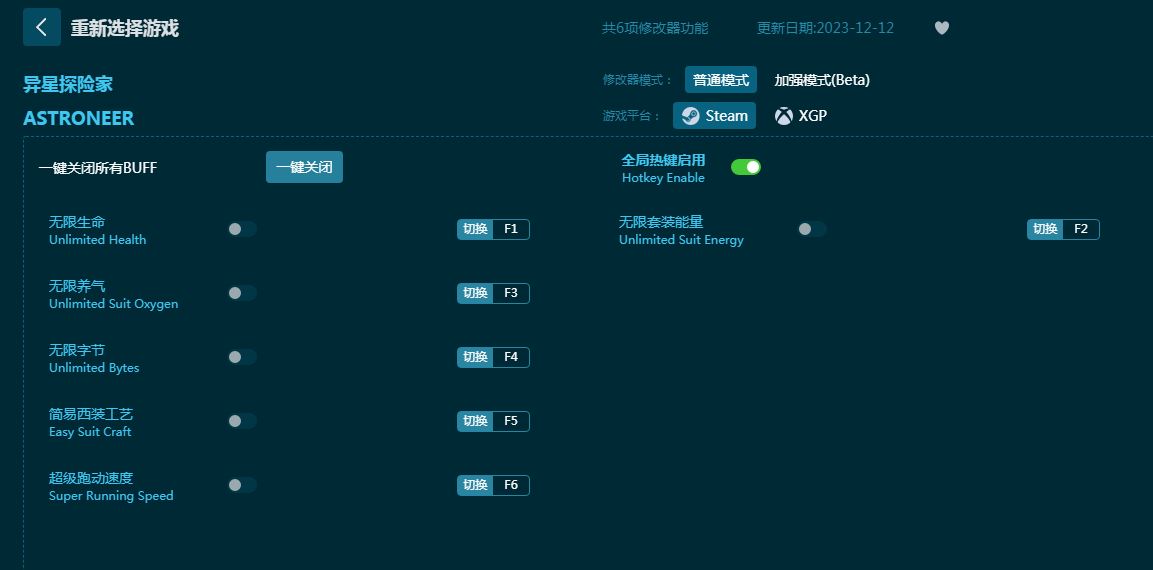The height and width of the screenshot is (570, 1153).
Task: Click the heart favorite icon
Action: pyautogui.click(x=942, y=28)
